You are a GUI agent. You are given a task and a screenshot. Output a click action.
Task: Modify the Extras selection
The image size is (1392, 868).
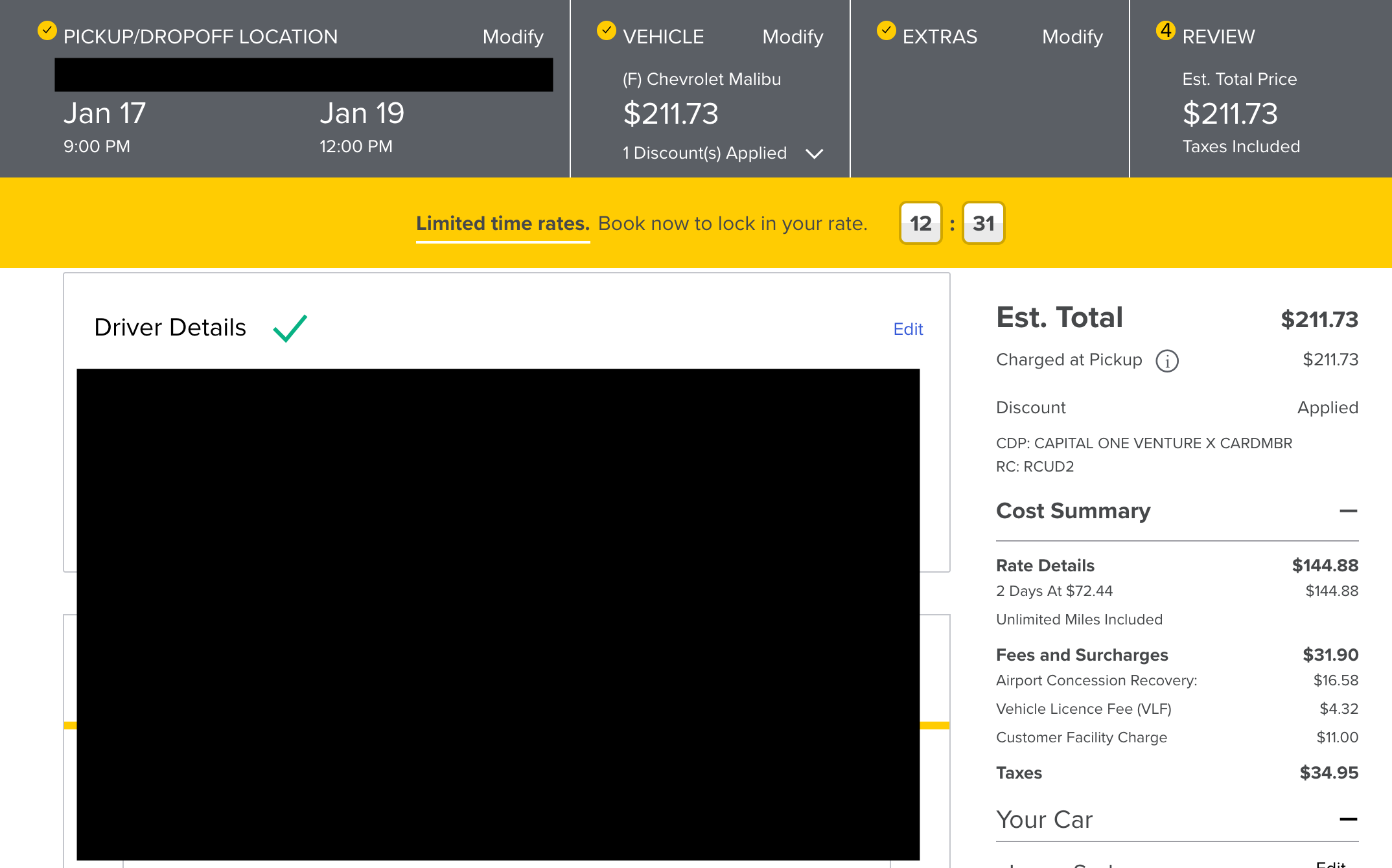coord(1072,37)
